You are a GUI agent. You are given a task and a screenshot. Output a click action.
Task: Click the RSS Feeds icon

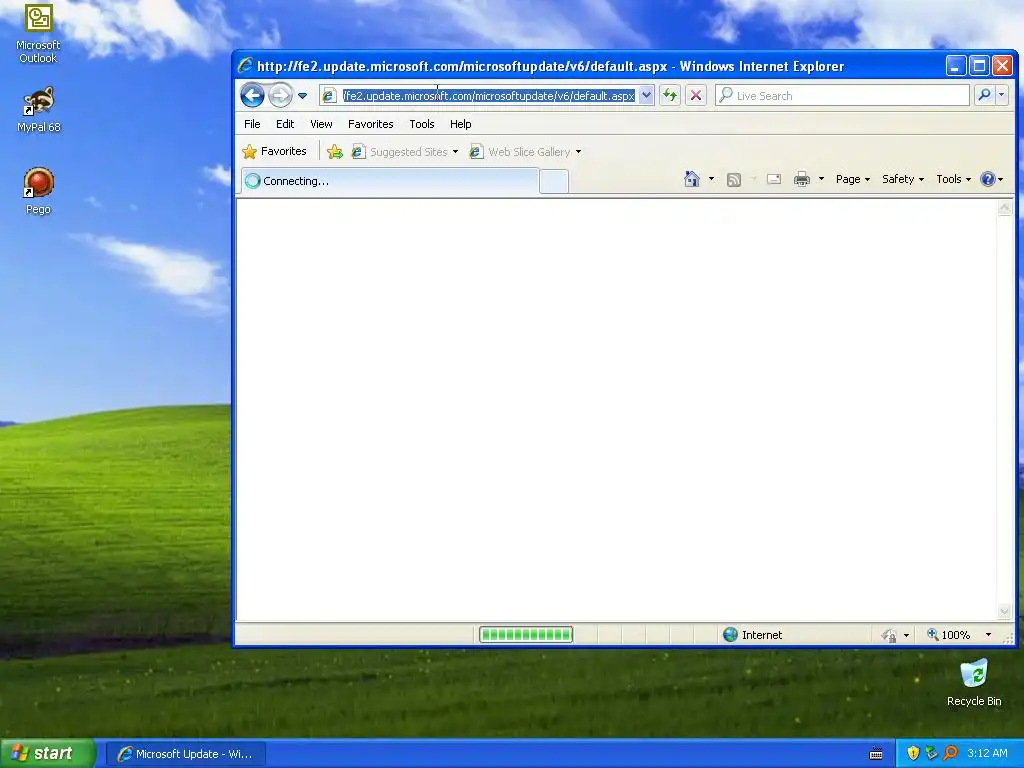(734, 180)
